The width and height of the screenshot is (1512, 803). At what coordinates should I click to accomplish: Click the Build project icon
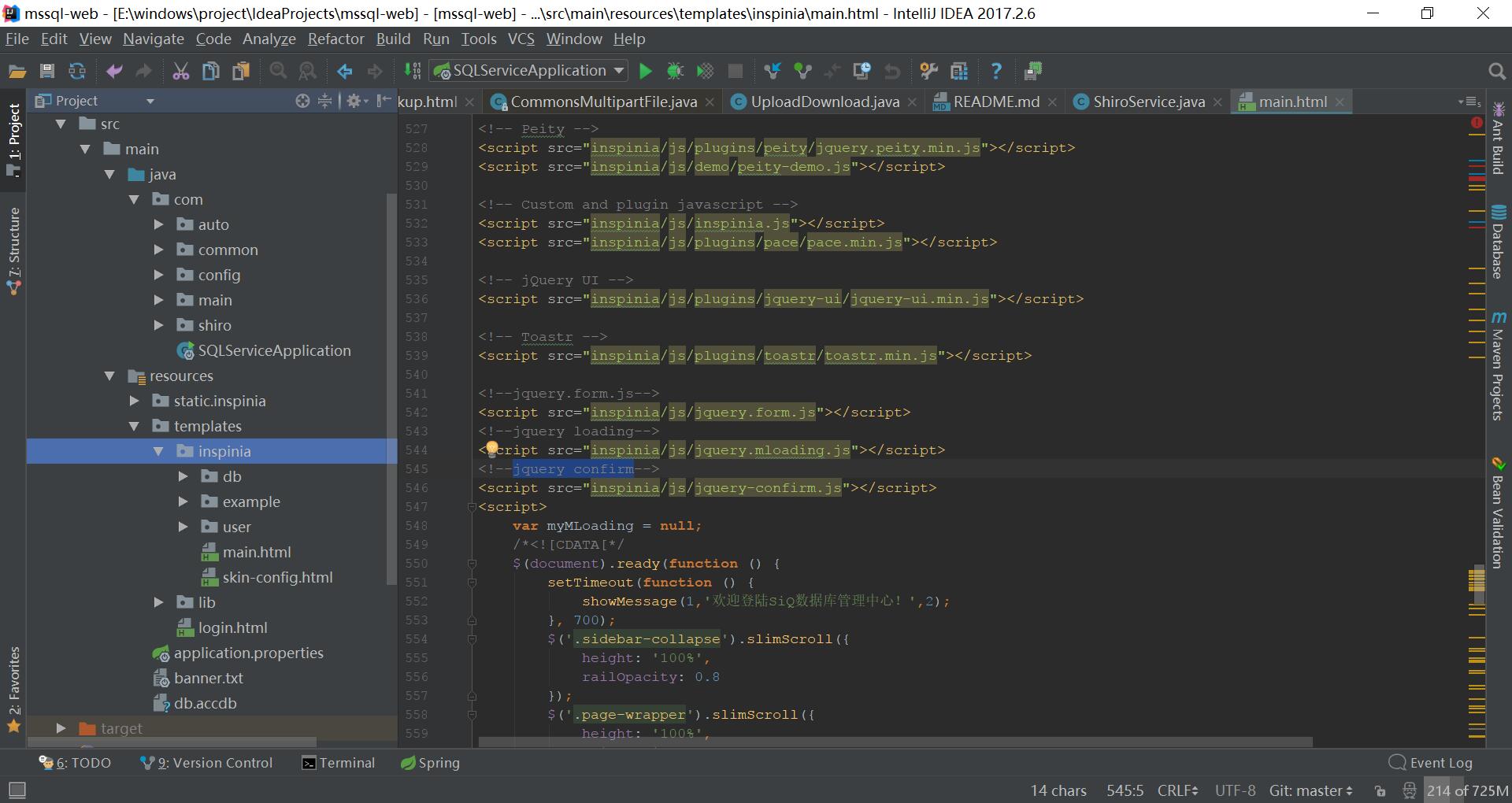(412, 72)
